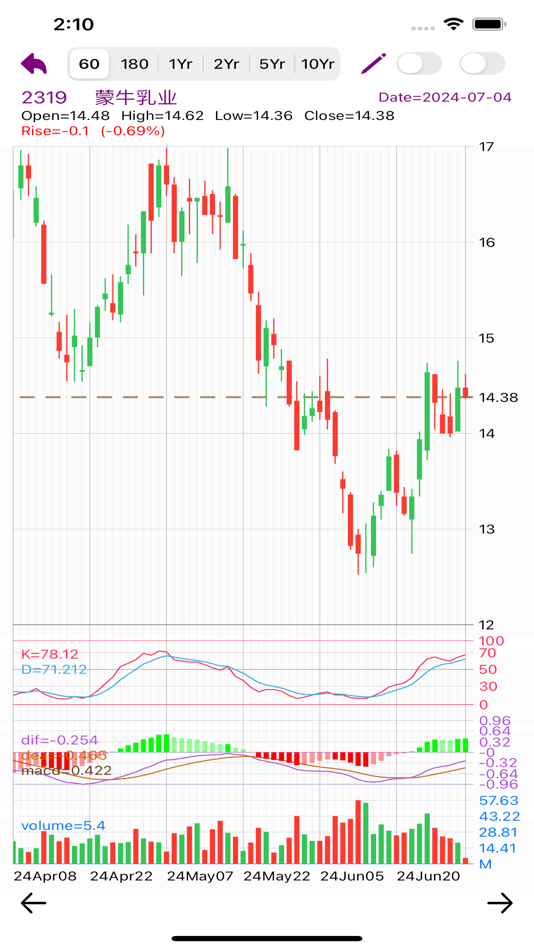
Task: Tap the High=14.62 value
Action: [162, 116]
